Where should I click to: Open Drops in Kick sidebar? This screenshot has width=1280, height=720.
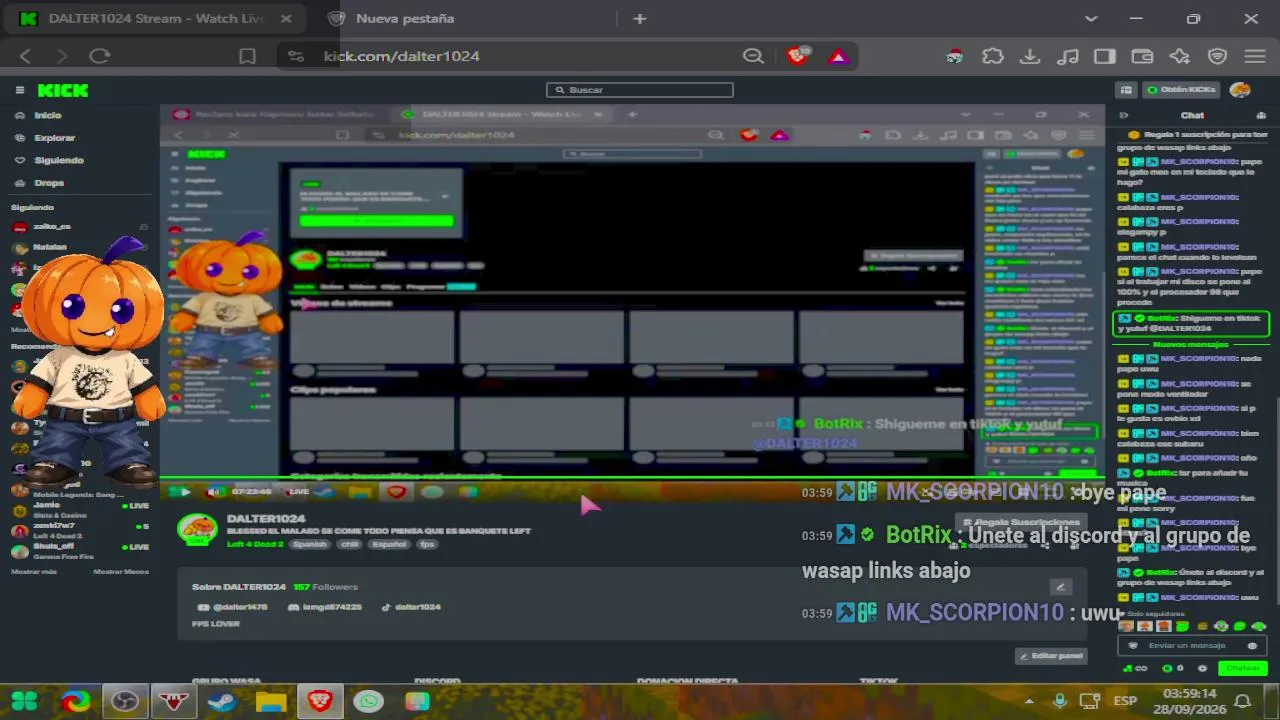coord(49,183)
